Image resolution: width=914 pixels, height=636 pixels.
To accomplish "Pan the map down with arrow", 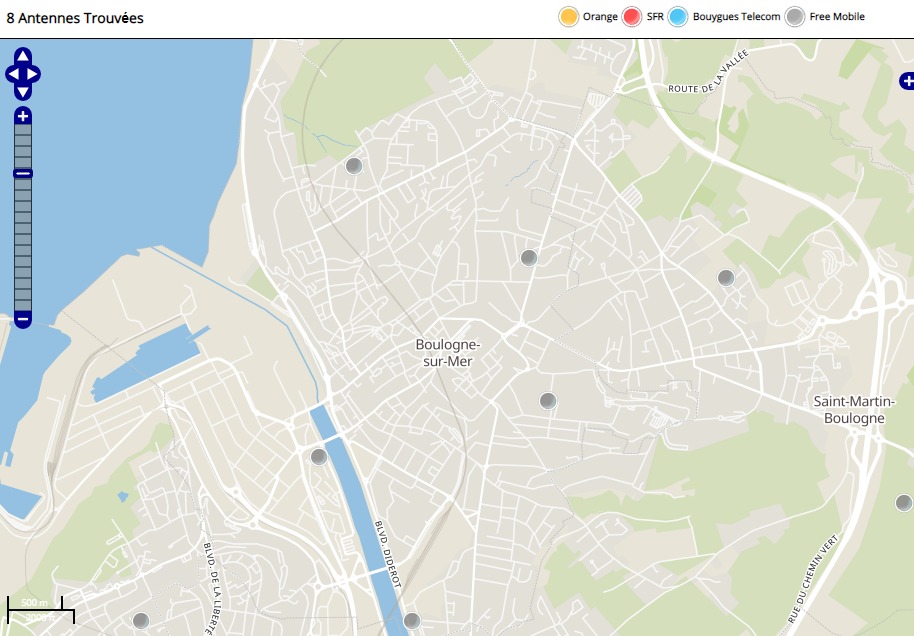I will click(x=23, y=92).
